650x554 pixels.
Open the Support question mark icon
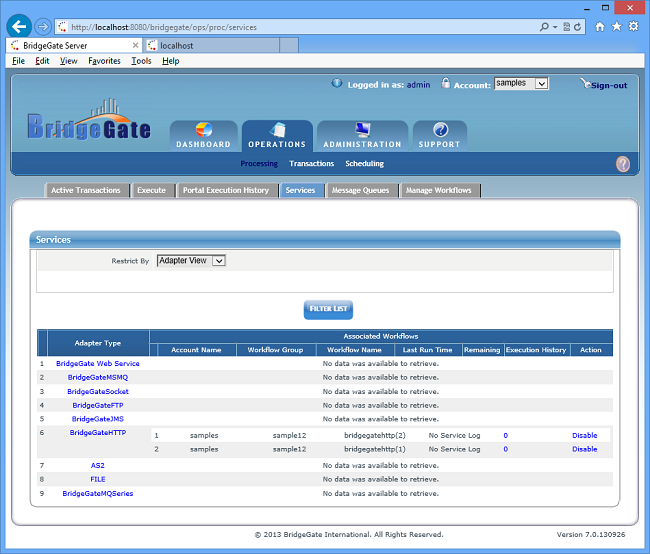(x=440, y=131)
